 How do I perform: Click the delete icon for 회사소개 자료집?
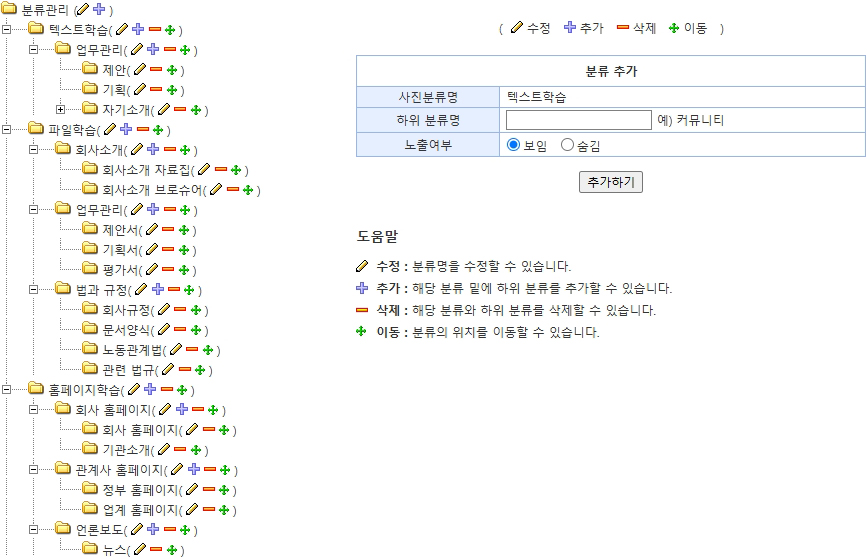[x=221, y=169]
